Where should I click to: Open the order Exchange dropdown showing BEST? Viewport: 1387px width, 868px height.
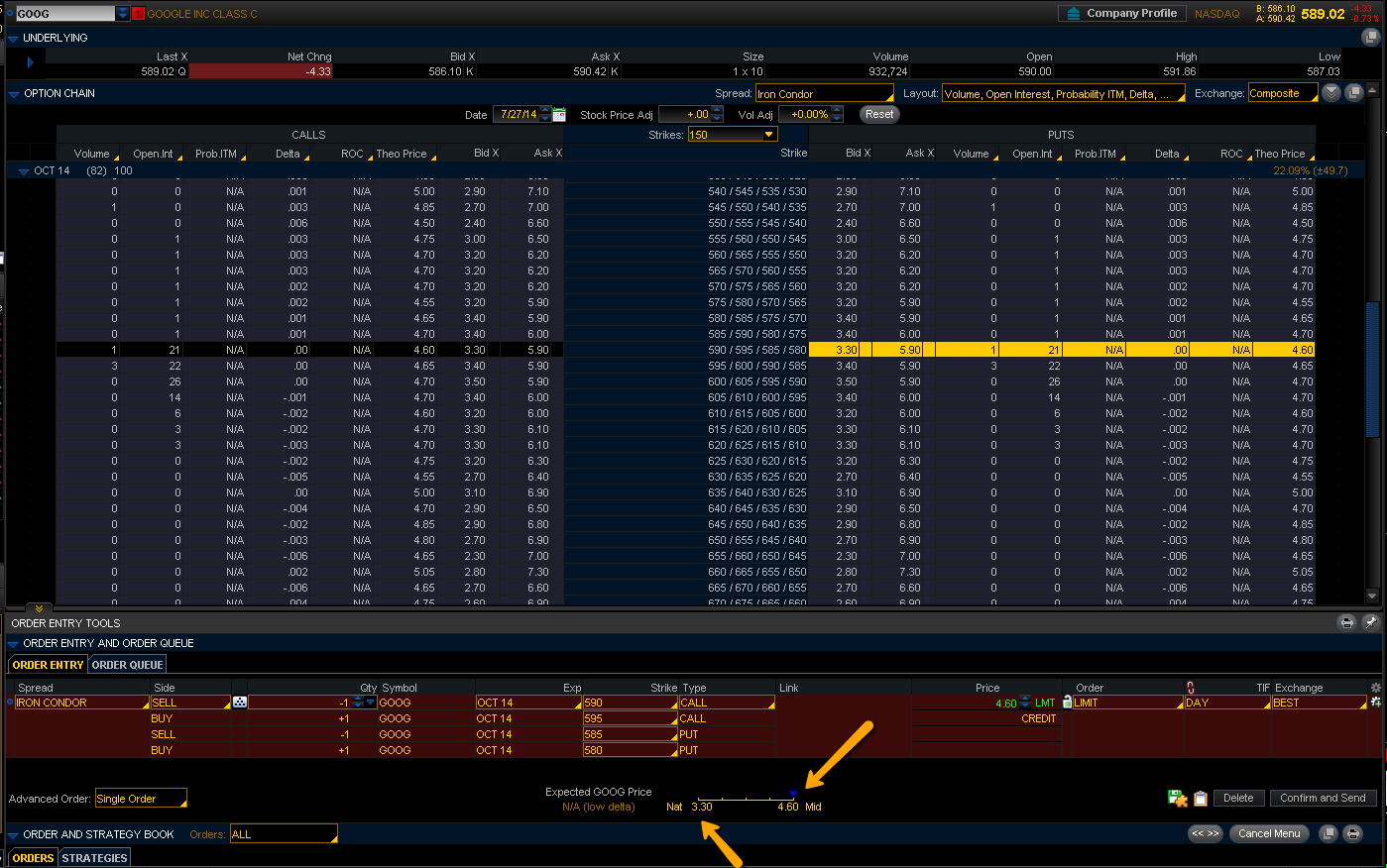pos(1320,703)
